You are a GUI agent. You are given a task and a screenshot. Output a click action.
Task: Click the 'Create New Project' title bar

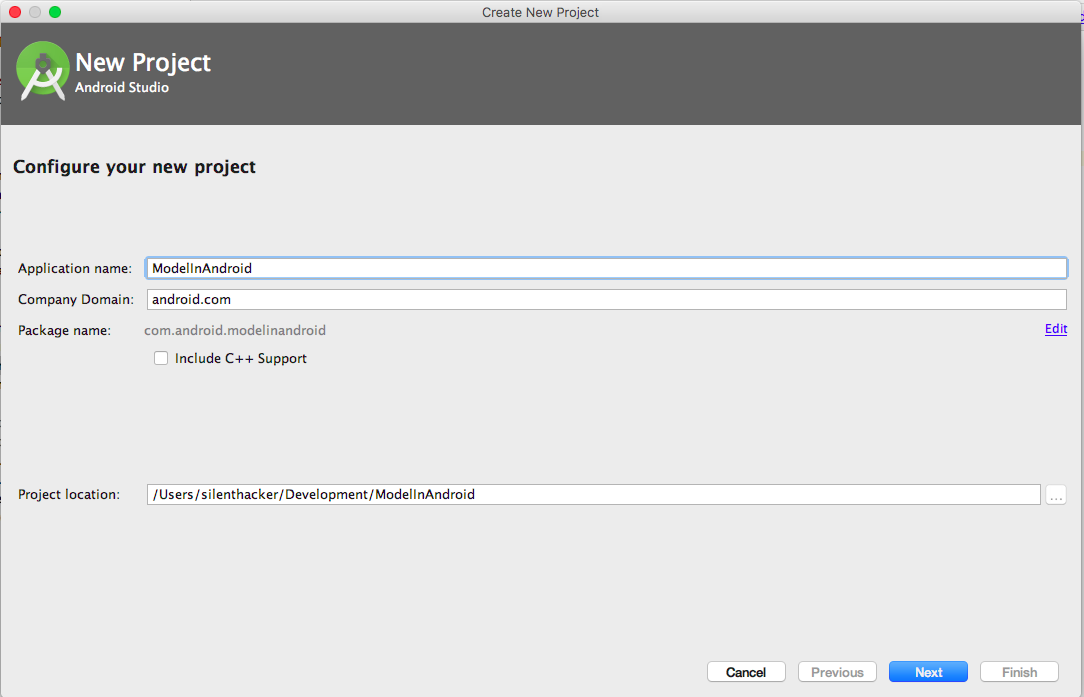(540, 12)
